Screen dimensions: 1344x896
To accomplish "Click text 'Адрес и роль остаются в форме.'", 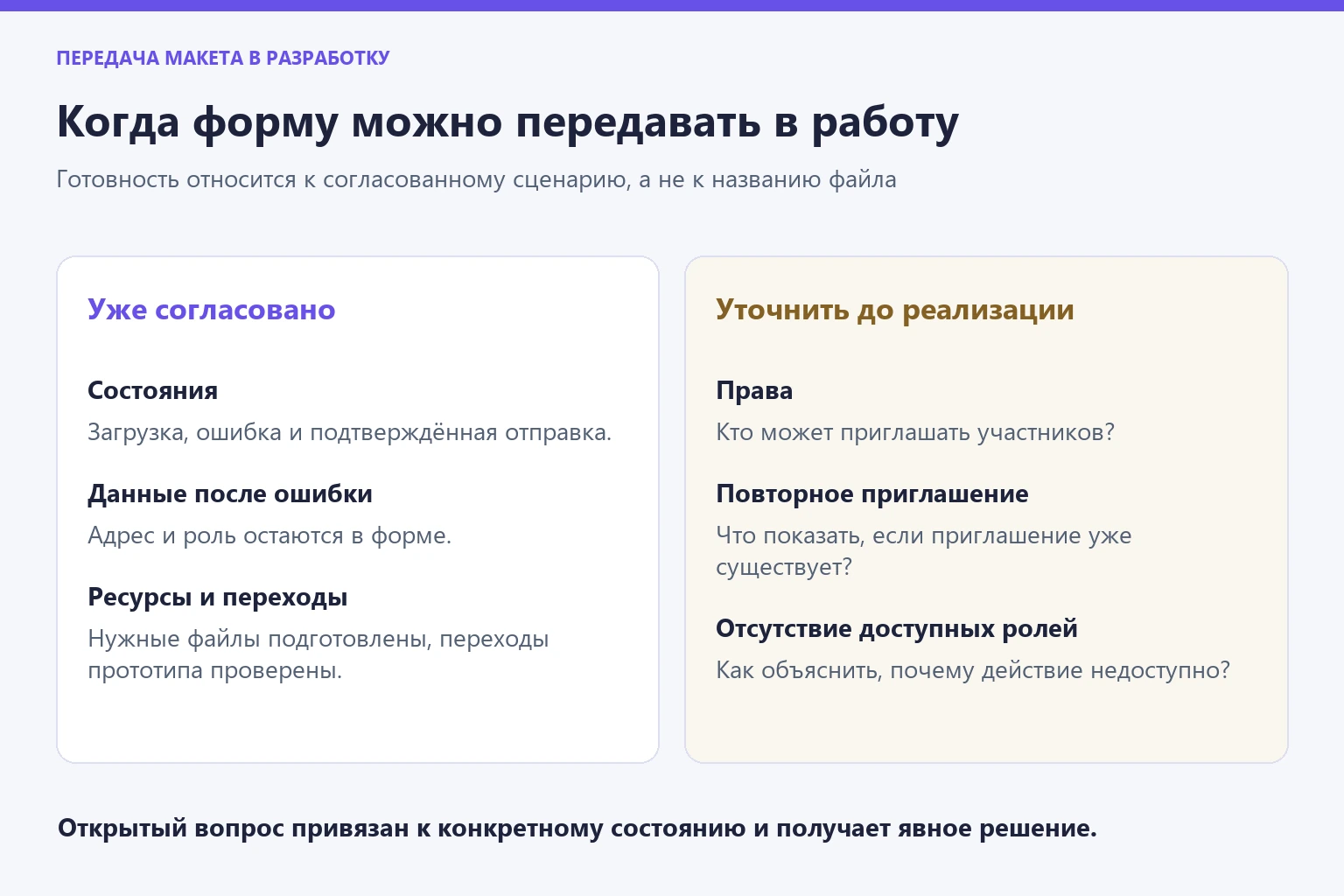I will click(269, 535).
